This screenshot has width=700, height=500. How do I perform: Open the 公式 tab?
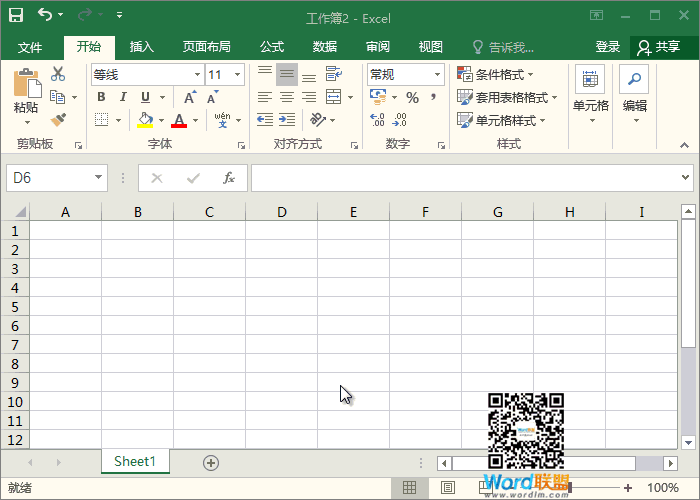click(272, 47)
